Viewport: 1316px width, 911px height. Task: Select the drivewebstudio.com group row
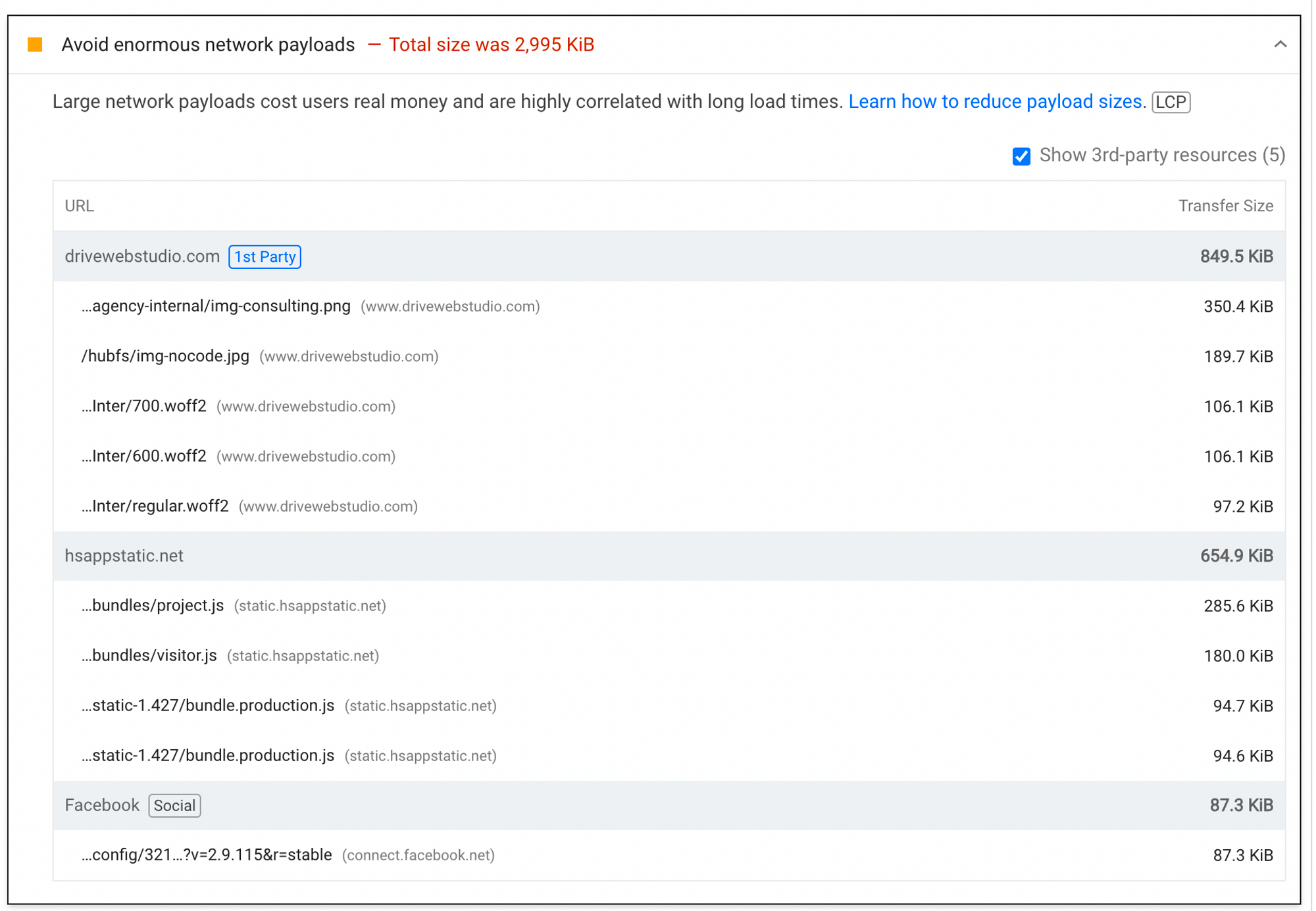click(x=142, y=257)
